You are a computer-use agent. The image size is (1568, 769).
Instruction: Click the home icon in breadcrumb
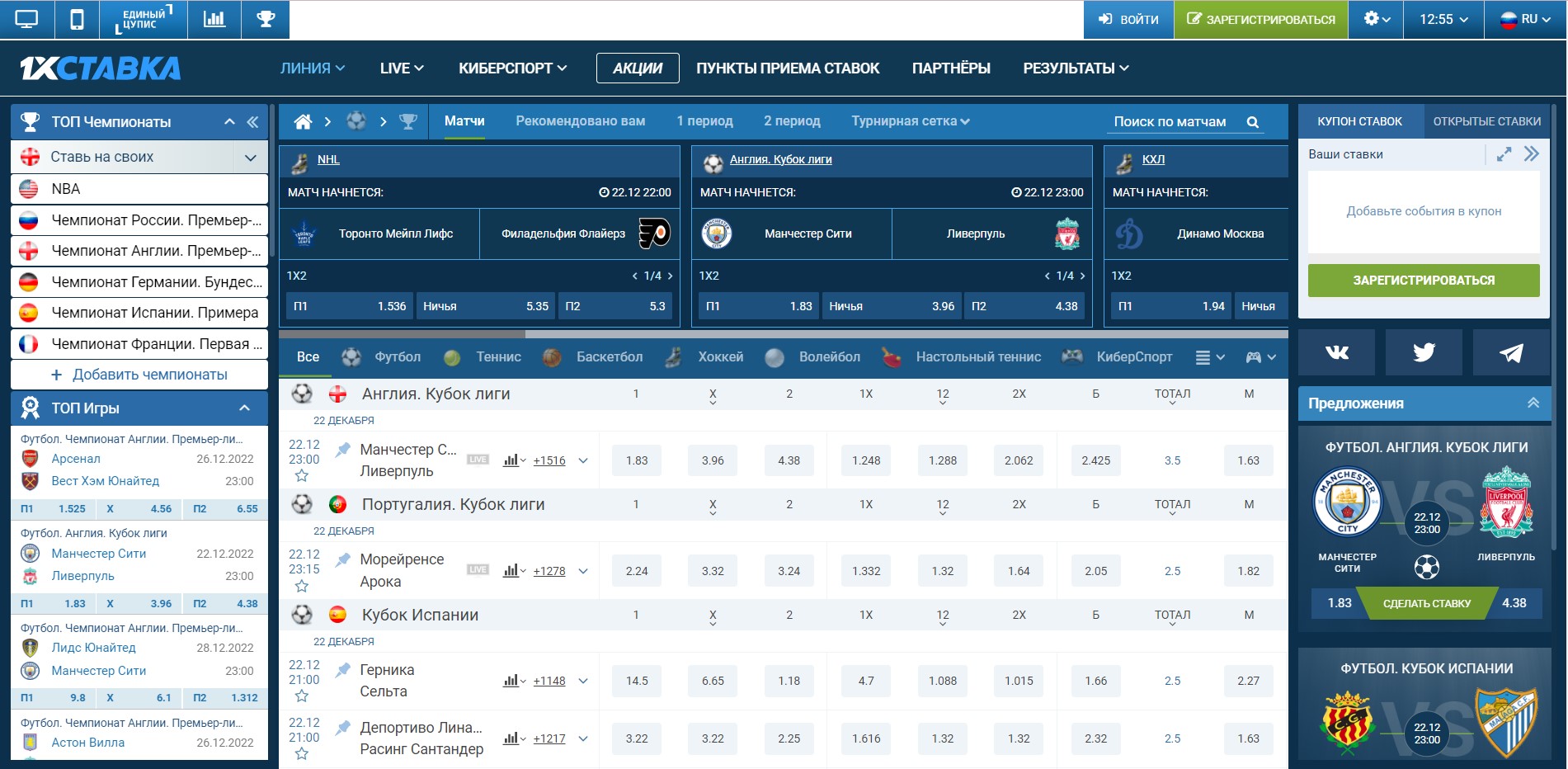pos(303,121)
